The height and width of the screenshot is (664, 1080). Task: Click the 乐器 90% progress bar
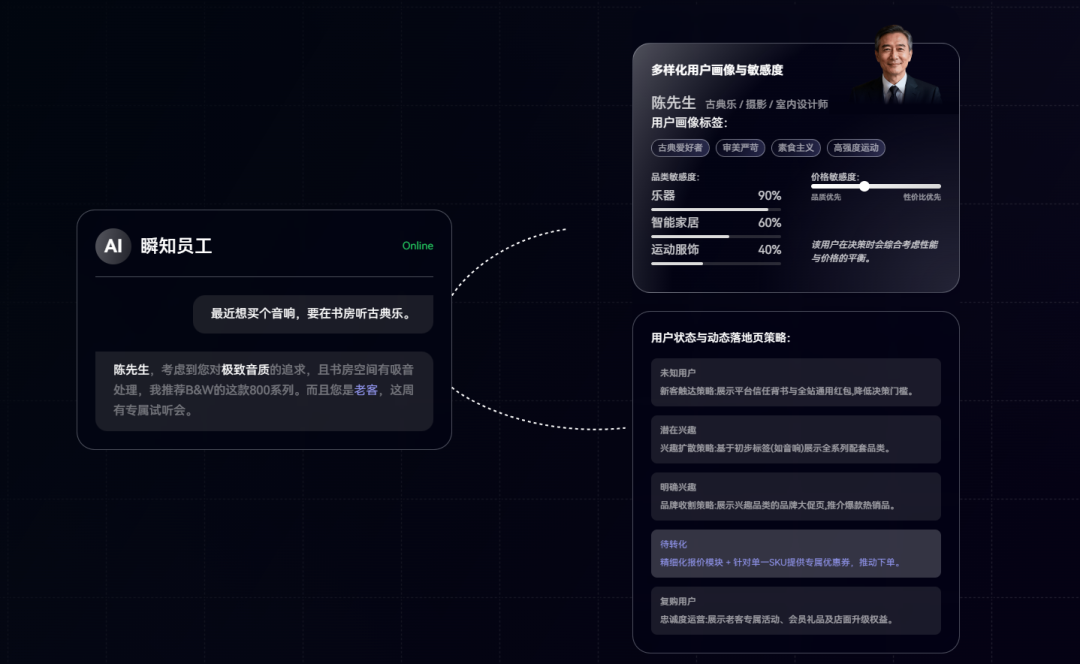[x=716, y=209]
